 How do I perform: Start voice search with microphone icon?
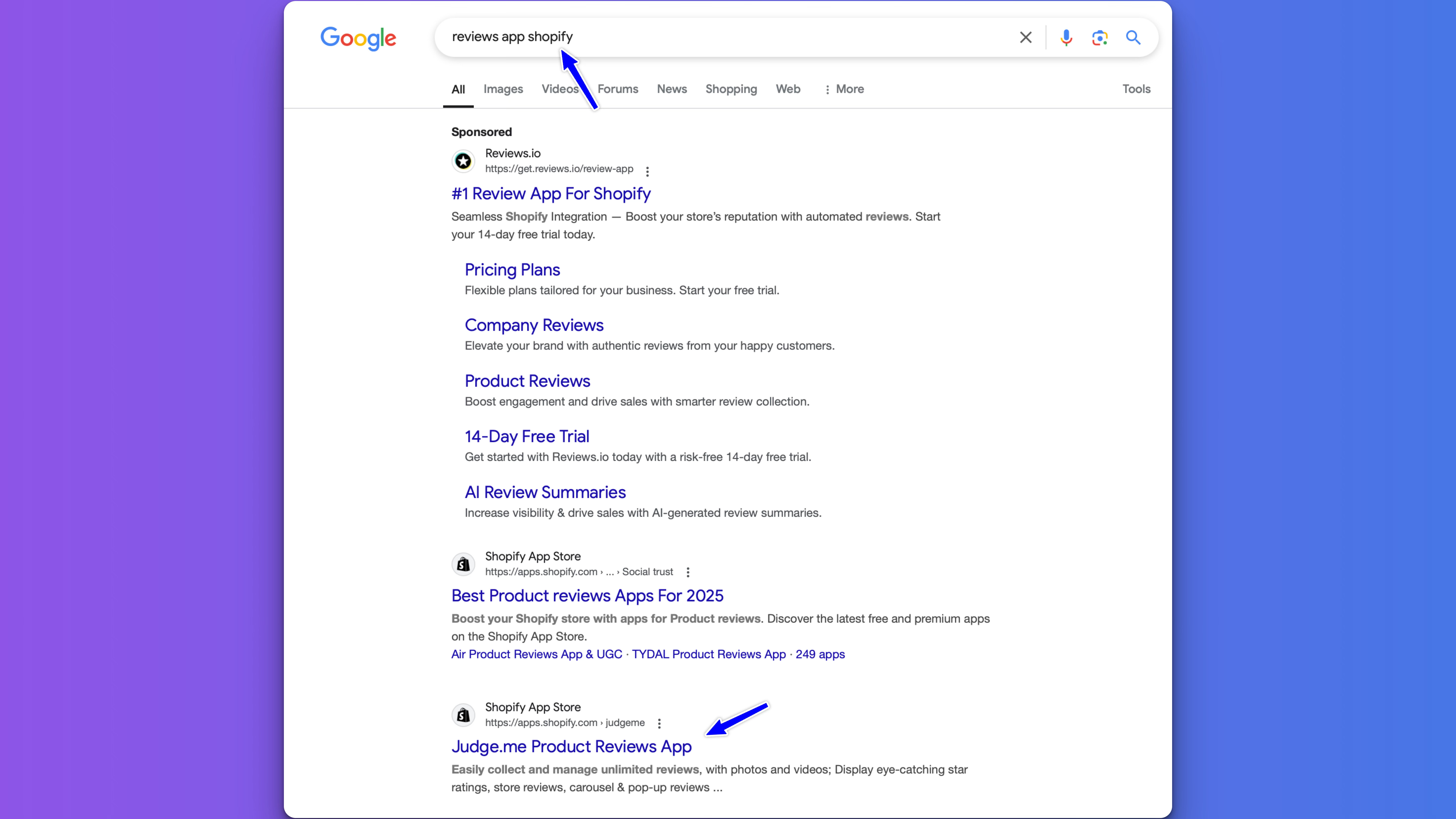1066,37
